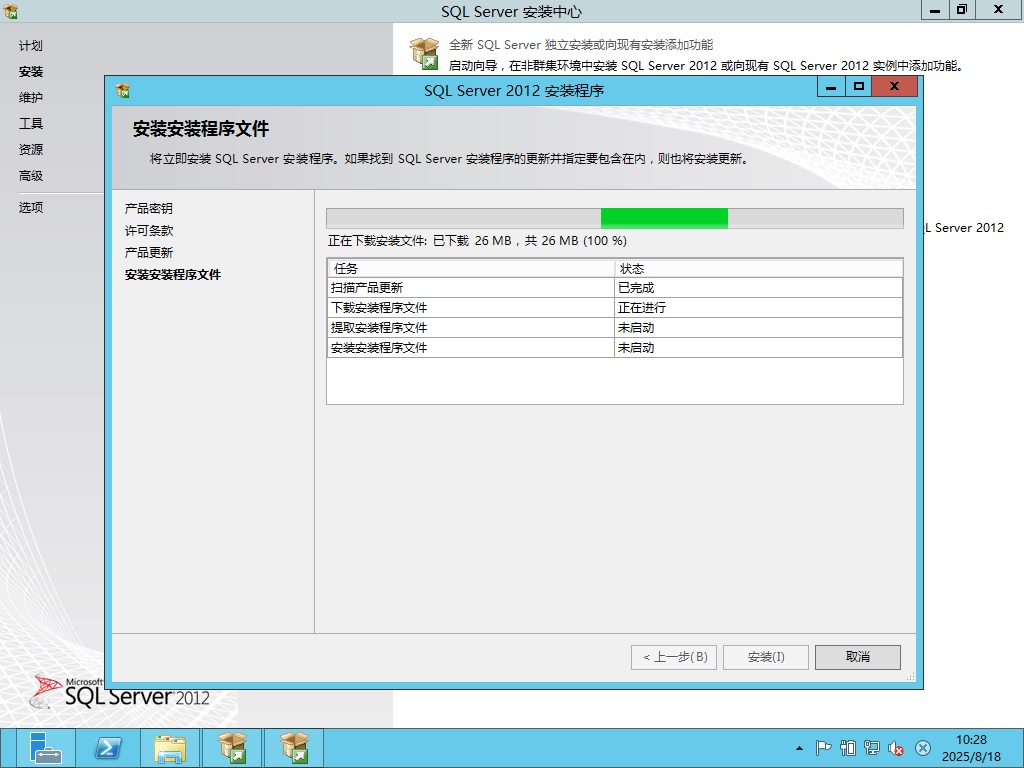The image size is (1024, 768).
Task: Click the 安装(I) install button
Action: pyautogui.click(x=766, y=657)
